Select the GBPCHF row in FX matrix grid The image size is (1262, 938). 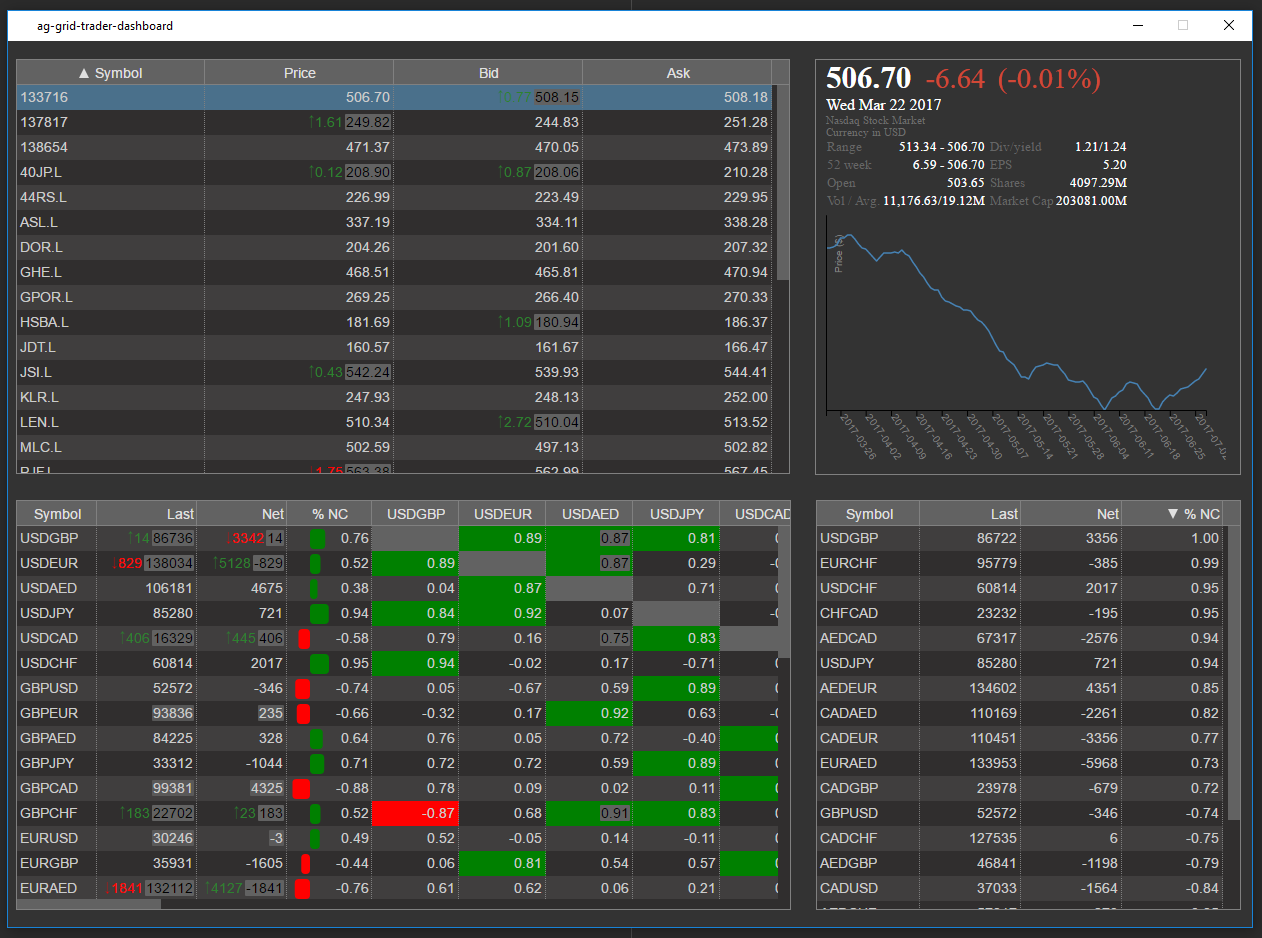397,813
